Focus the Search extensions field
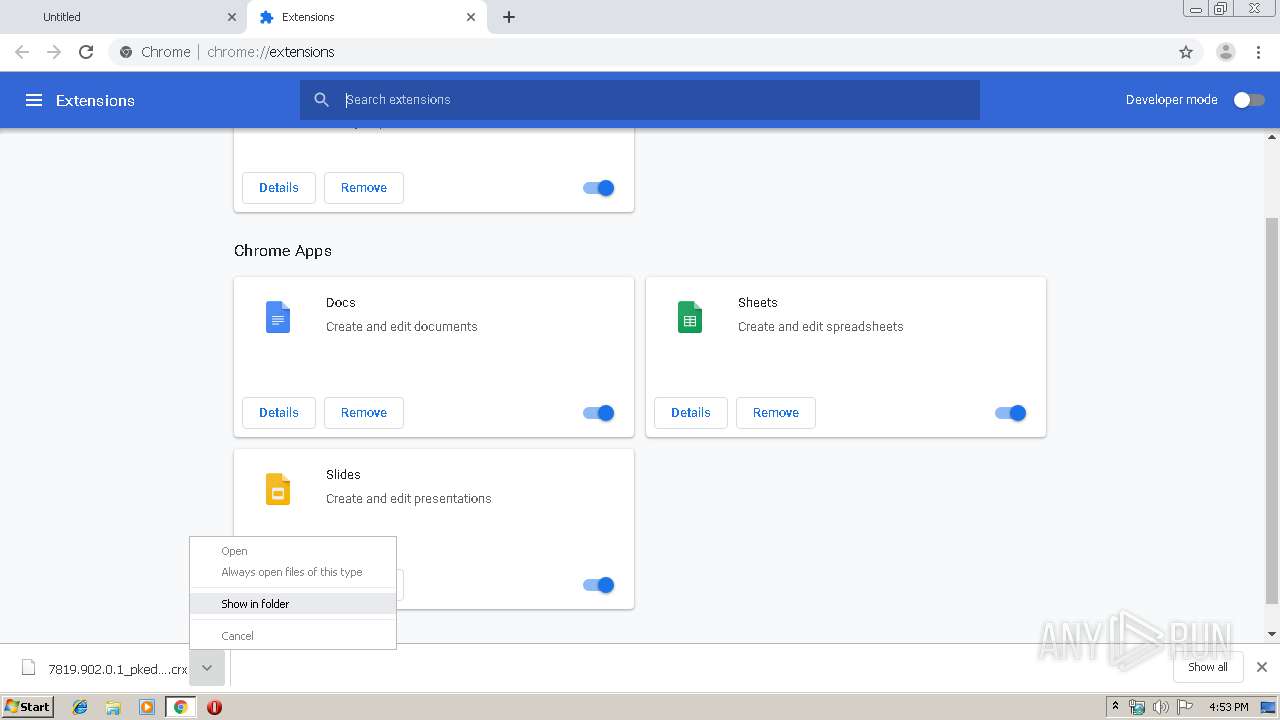The image size is (1280, 720). (x=640, y=100)
